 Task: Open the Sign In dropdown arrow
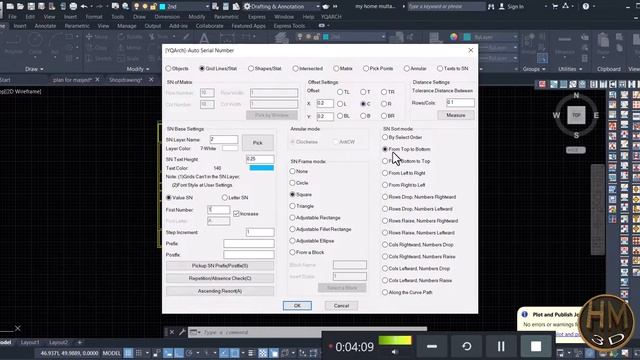[x=546, y=7]
